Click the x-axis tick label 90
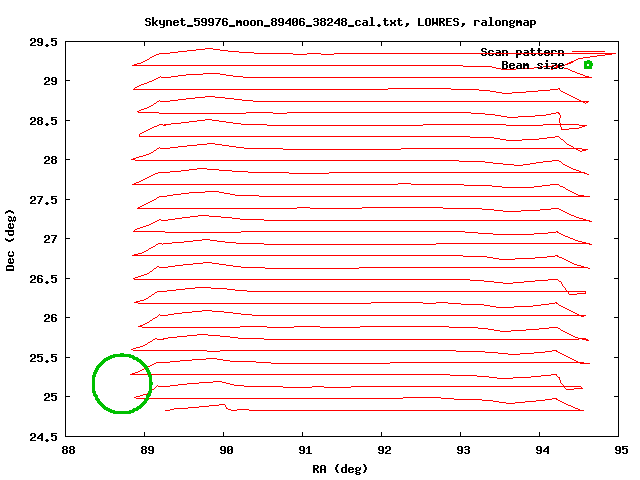Screen dimensions: 640x480 tap(226, 450)
